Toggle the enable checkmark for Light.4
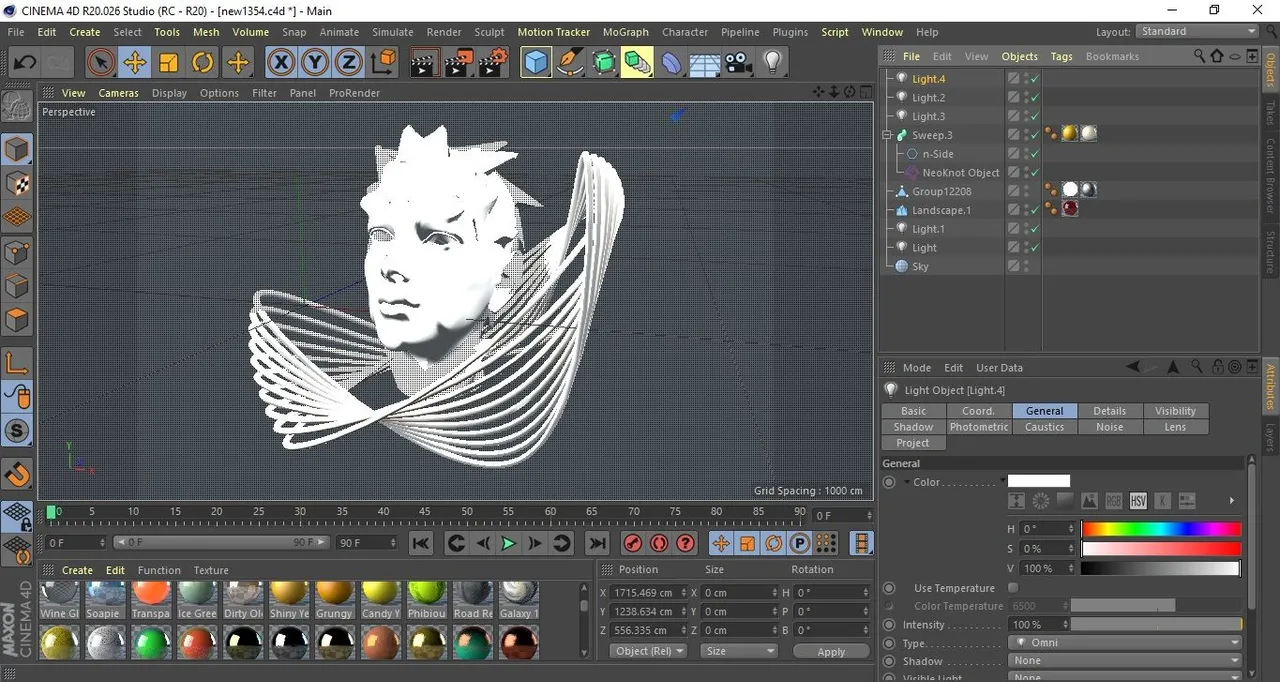 coord(1035,79)
